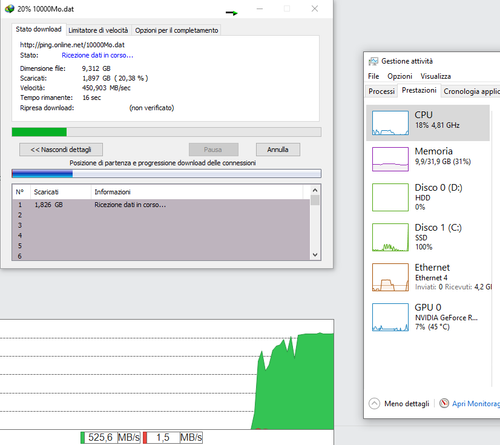Open Opzioni menu in Gestione attività
The image size is (500, 445).
click(x=400, y=76)
